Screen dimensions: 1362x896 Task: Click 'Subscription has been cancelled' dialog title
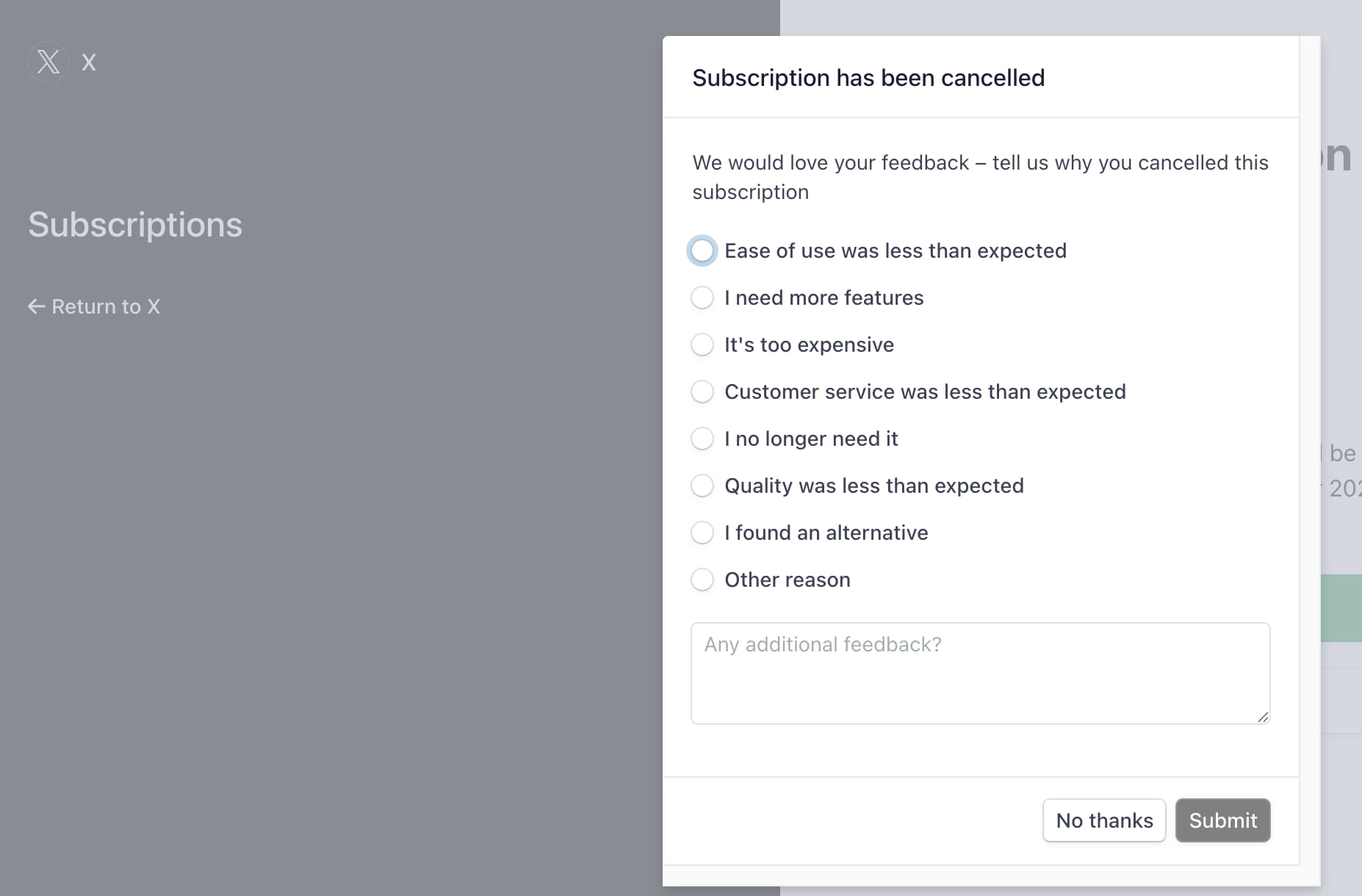tap(868, 78)
